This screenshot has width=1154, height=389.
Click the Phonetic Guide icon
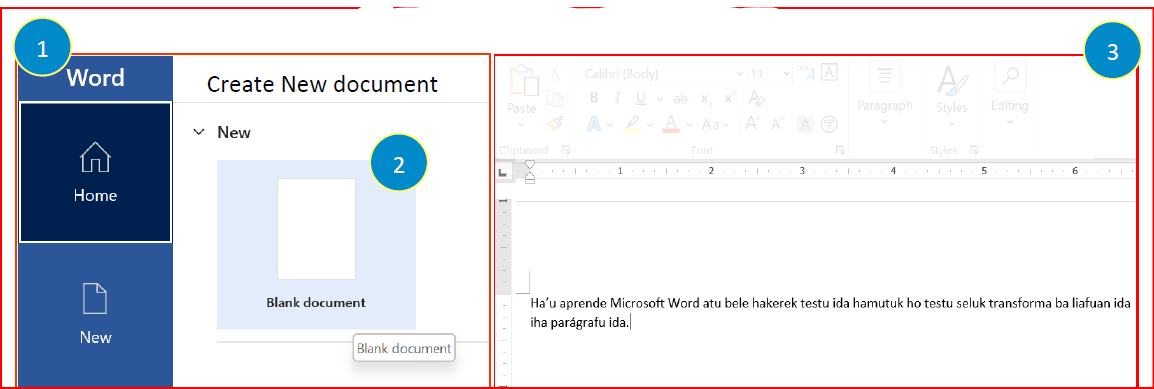pos(806,72)
